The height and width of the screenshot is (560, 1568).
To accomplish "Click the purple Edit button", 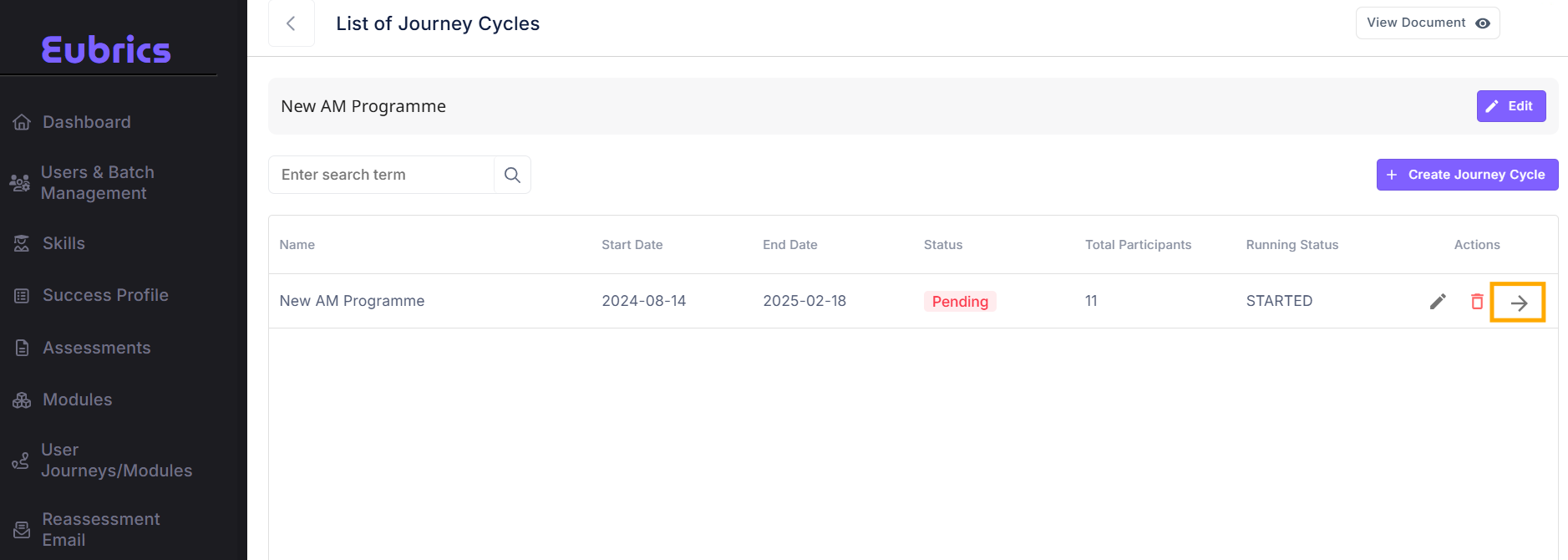I will coord(1510,106).
